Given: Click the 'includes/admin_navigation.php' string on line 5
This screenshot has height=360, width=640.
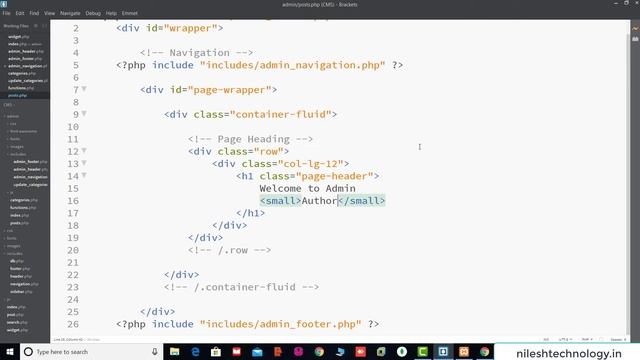Looking at the screenshot, I should tap(292, 65).
